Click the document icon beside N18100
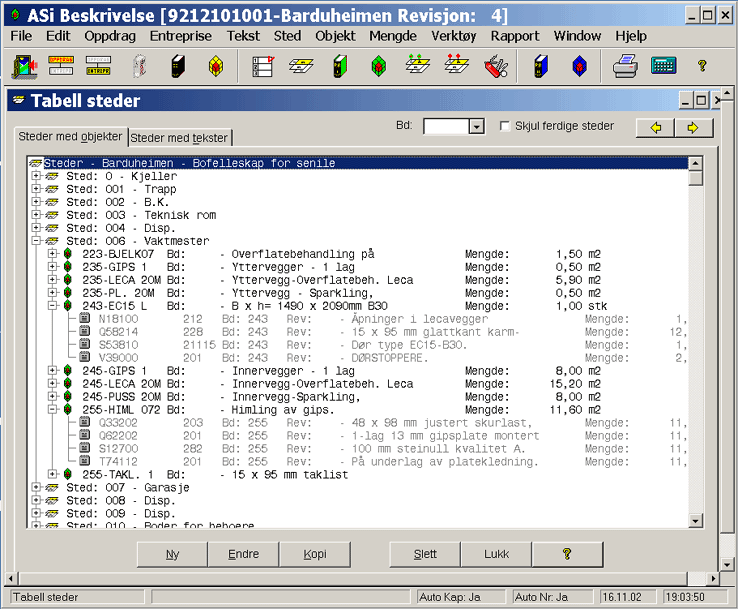The height and width of the screenshot is (609, 738). (x=85, y=318)
